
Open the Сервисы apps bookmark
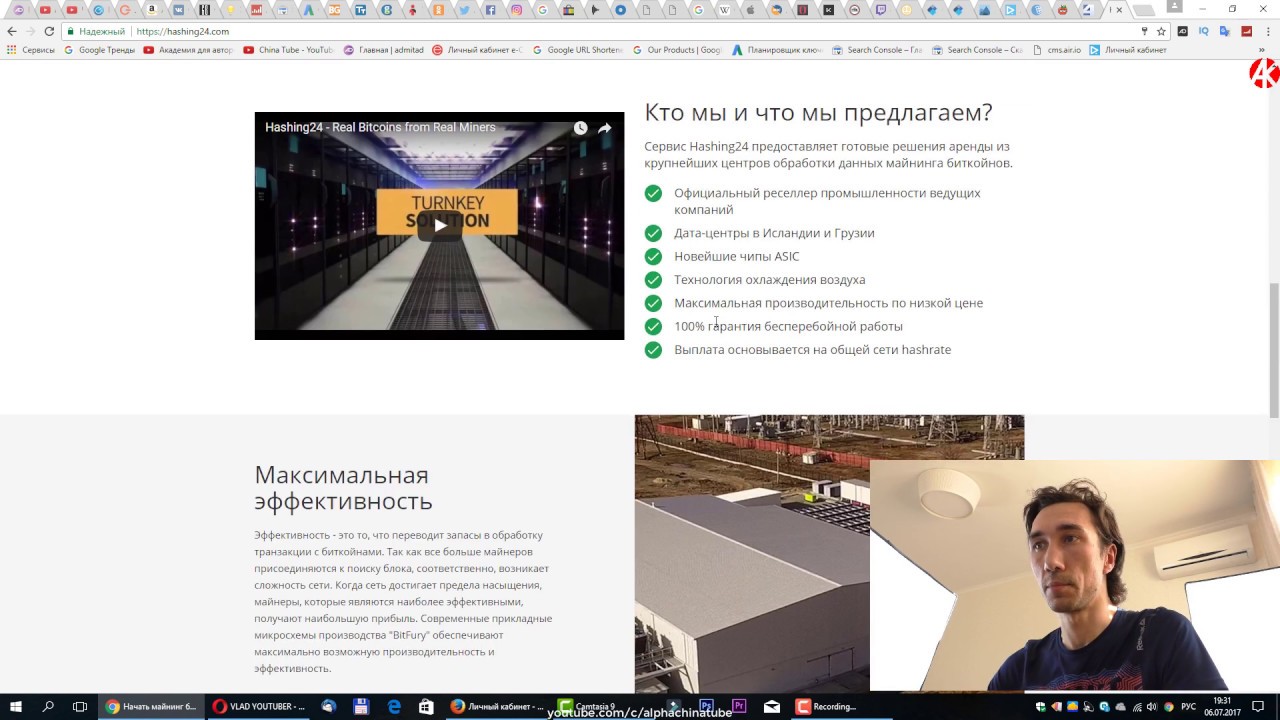coord(31,50)
